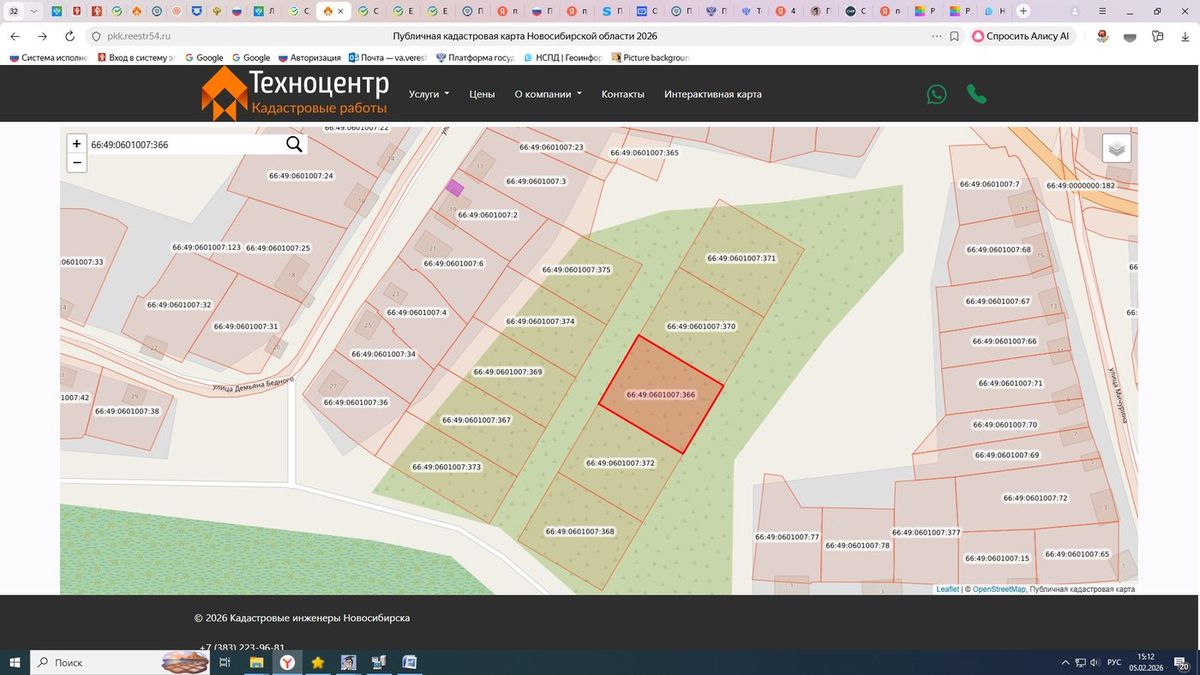Viewport: 1200px width, 675px height.
Task: Open the WhatsApp contact icon
Action: click(x=936, y=94)
